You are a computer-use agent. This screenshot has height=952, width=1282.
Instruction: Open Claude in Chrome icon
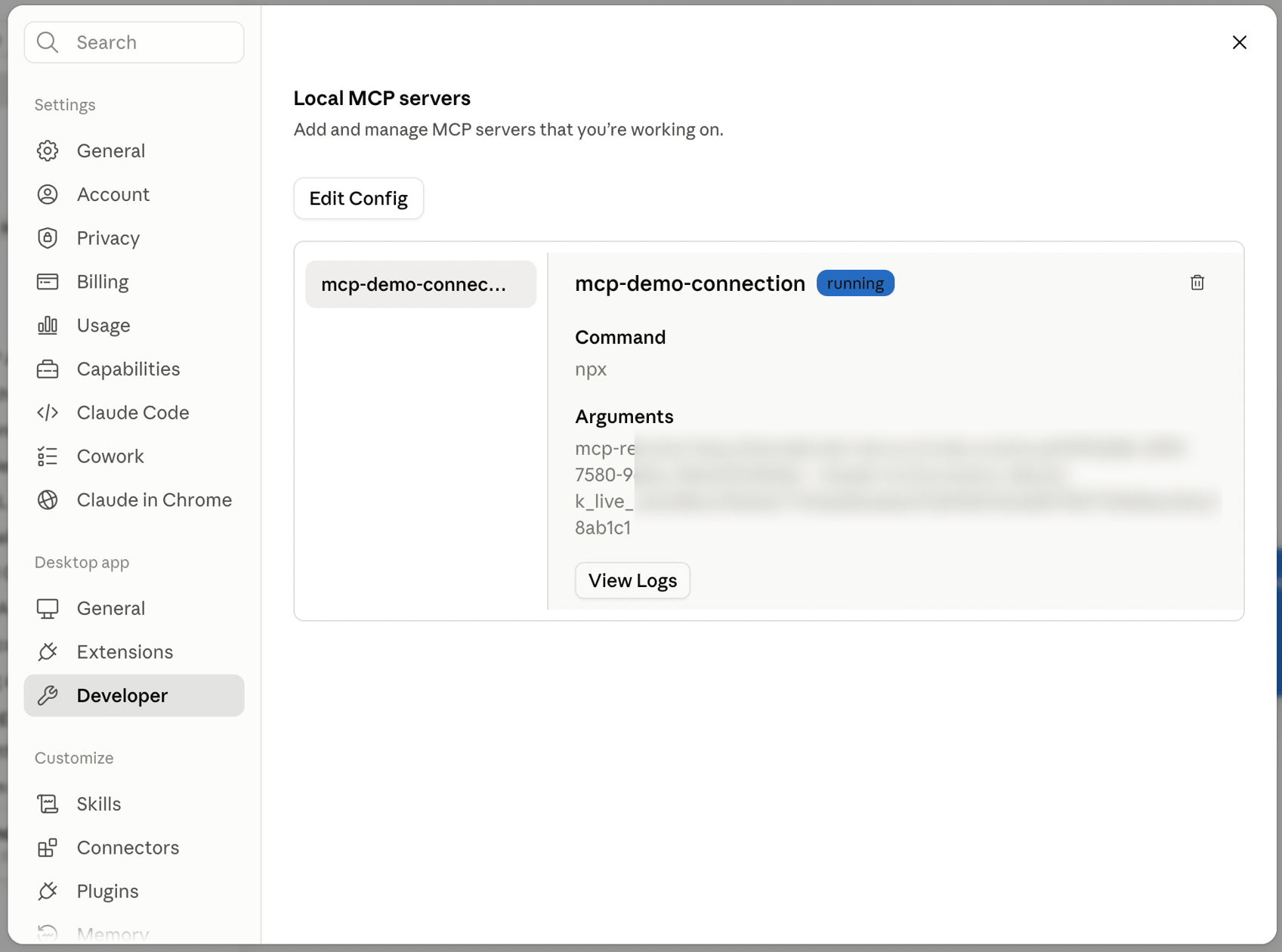click(48, 500)
